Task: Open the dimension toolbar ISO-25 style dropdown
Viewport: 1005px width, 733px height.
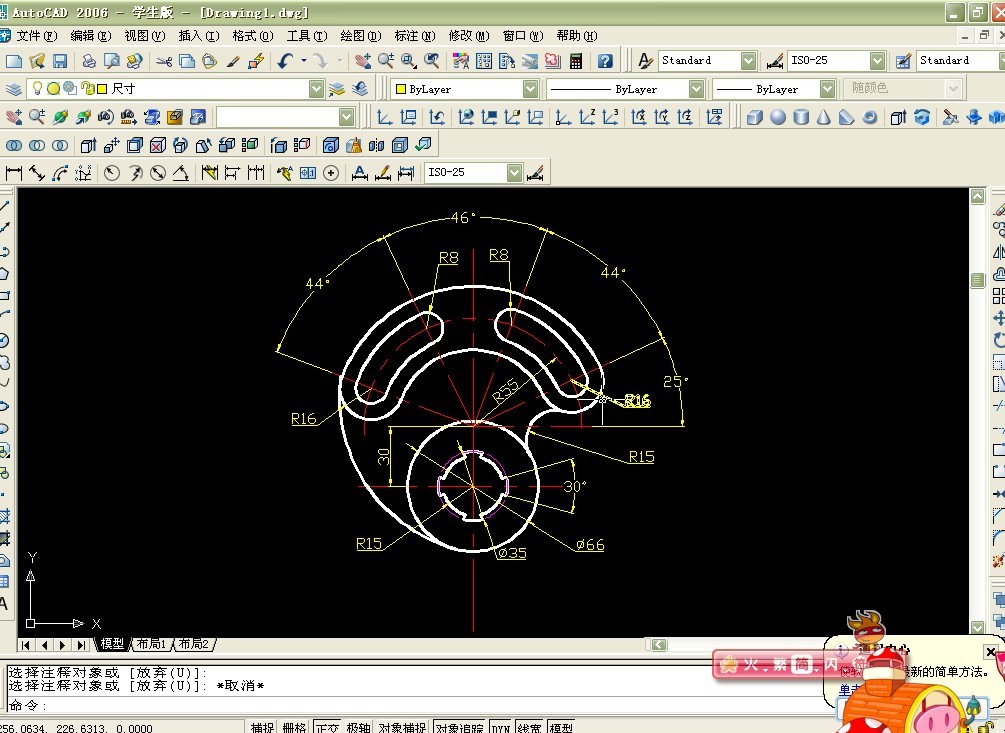Action: (514, 172)
